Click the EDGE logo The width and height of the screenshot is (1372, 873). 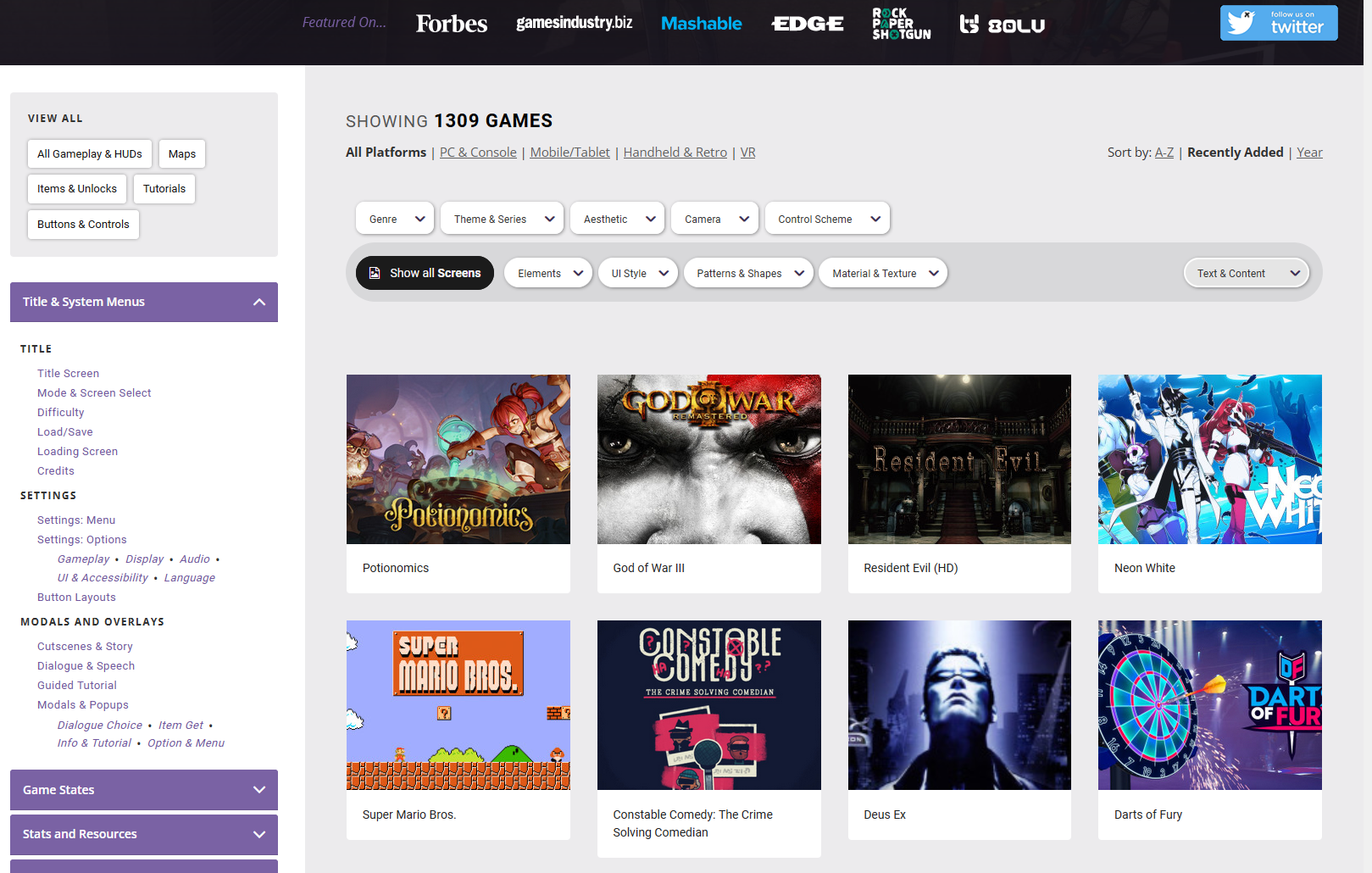808,24
